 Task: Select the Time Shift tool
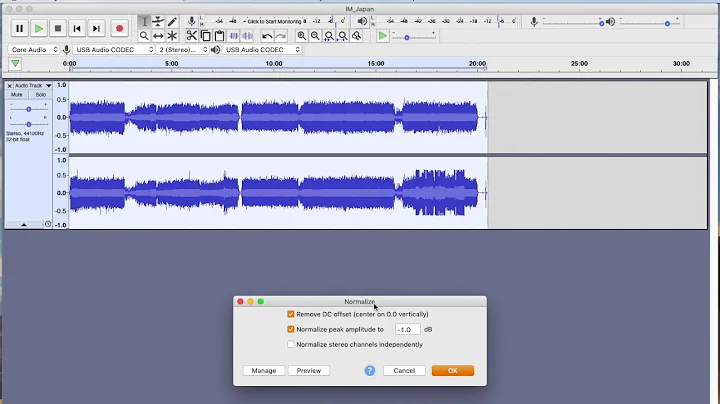(158, 36)
